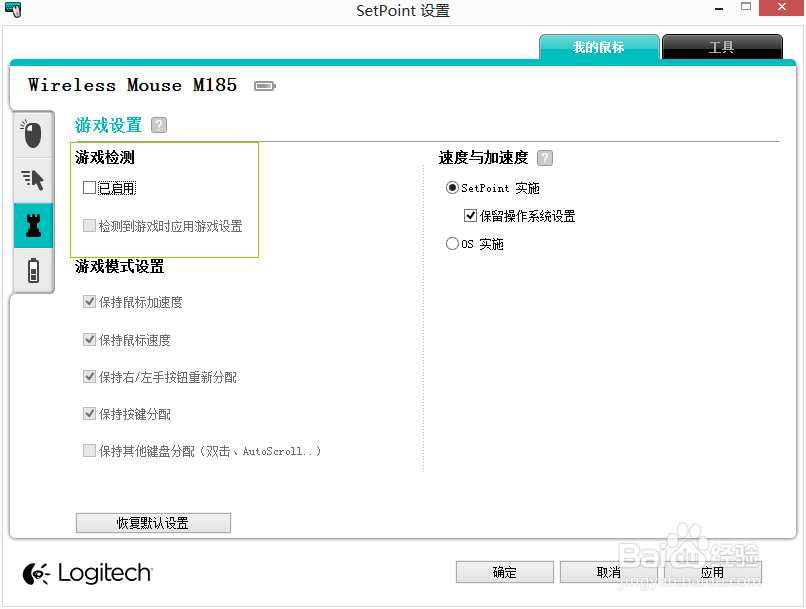The width and height of the screenshot is (806, 609).
Task: Close the SetPoint 设置 window
Action: (x=781, y=8)
